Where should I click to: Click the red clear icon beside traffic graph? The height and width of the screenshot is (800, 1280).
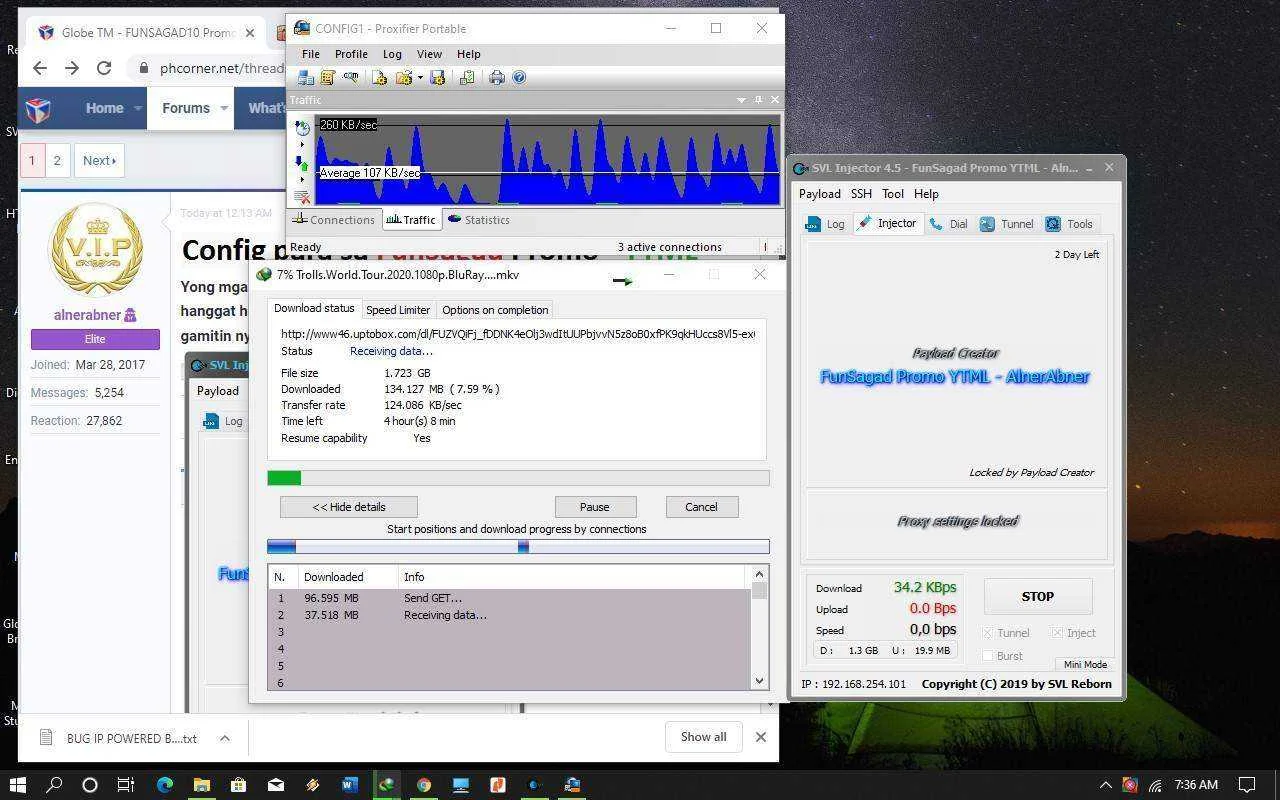(x=302, y=197)
